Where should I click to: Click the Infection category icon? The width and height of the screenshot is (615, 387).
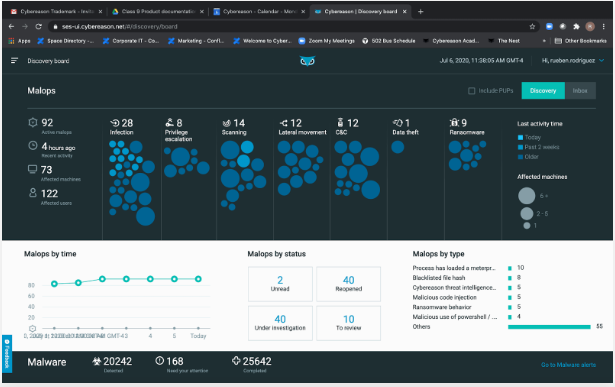tap(115, 123)
